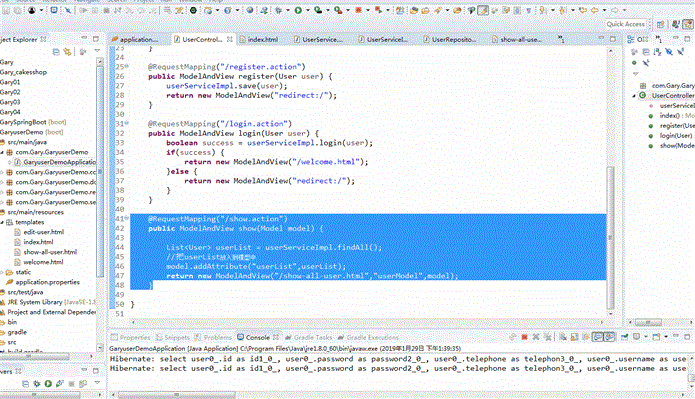
Task: Select login(User) method in Outline
Action: (x=671, y=136)
